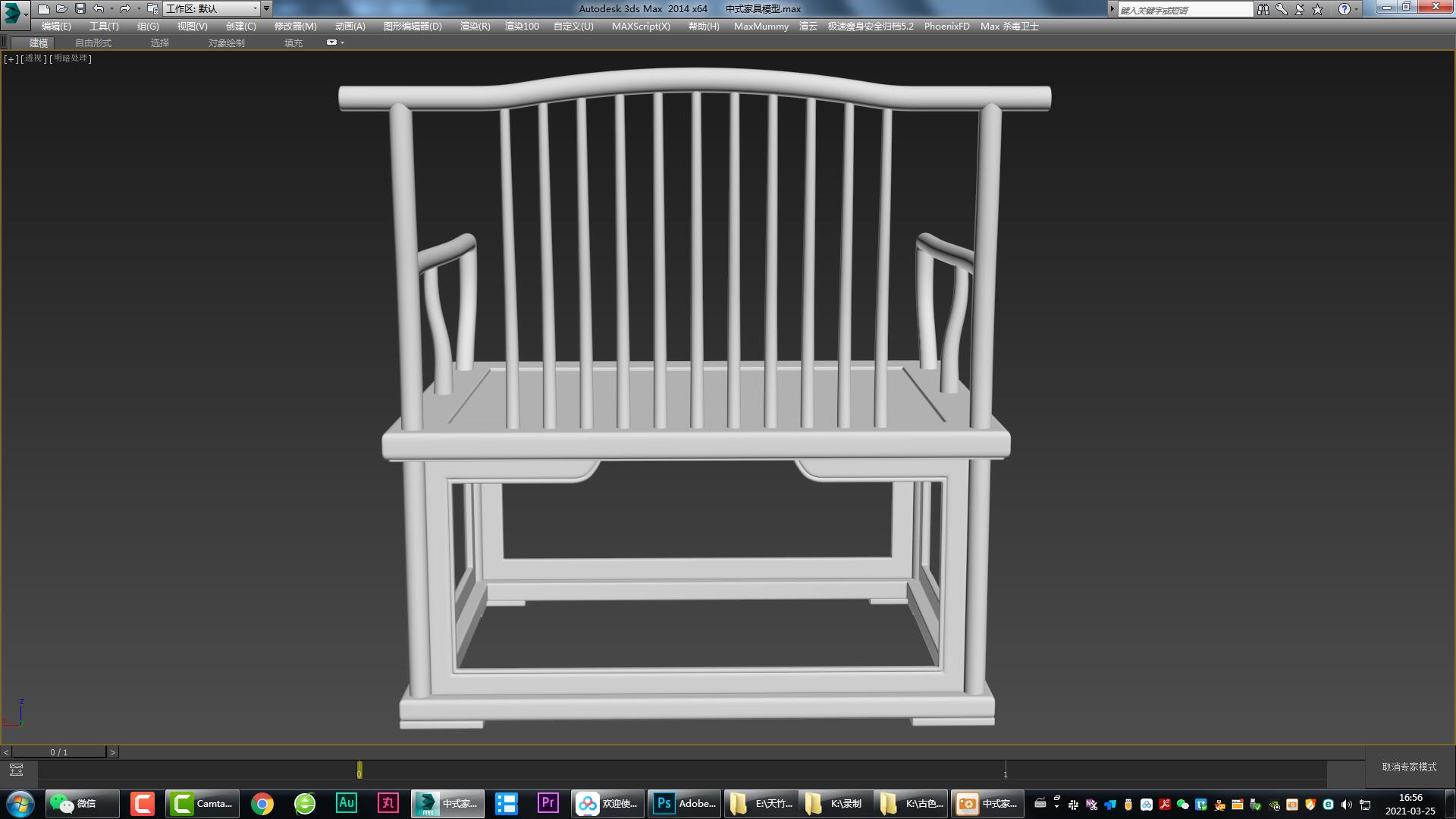This screenshot has width=1456, height=819.
Task: Open the InfoCenter Favorites star
Action: click(x=1317, y=8)
